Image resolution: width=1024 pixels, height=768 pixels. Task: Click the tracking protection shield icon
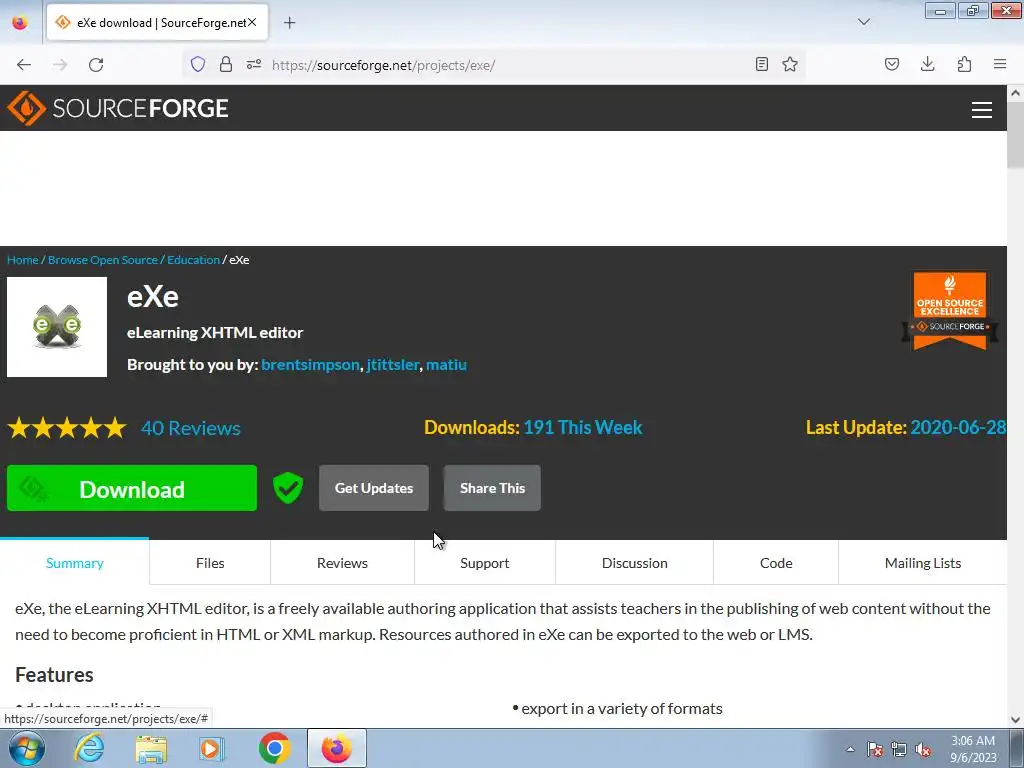[198, 64]
